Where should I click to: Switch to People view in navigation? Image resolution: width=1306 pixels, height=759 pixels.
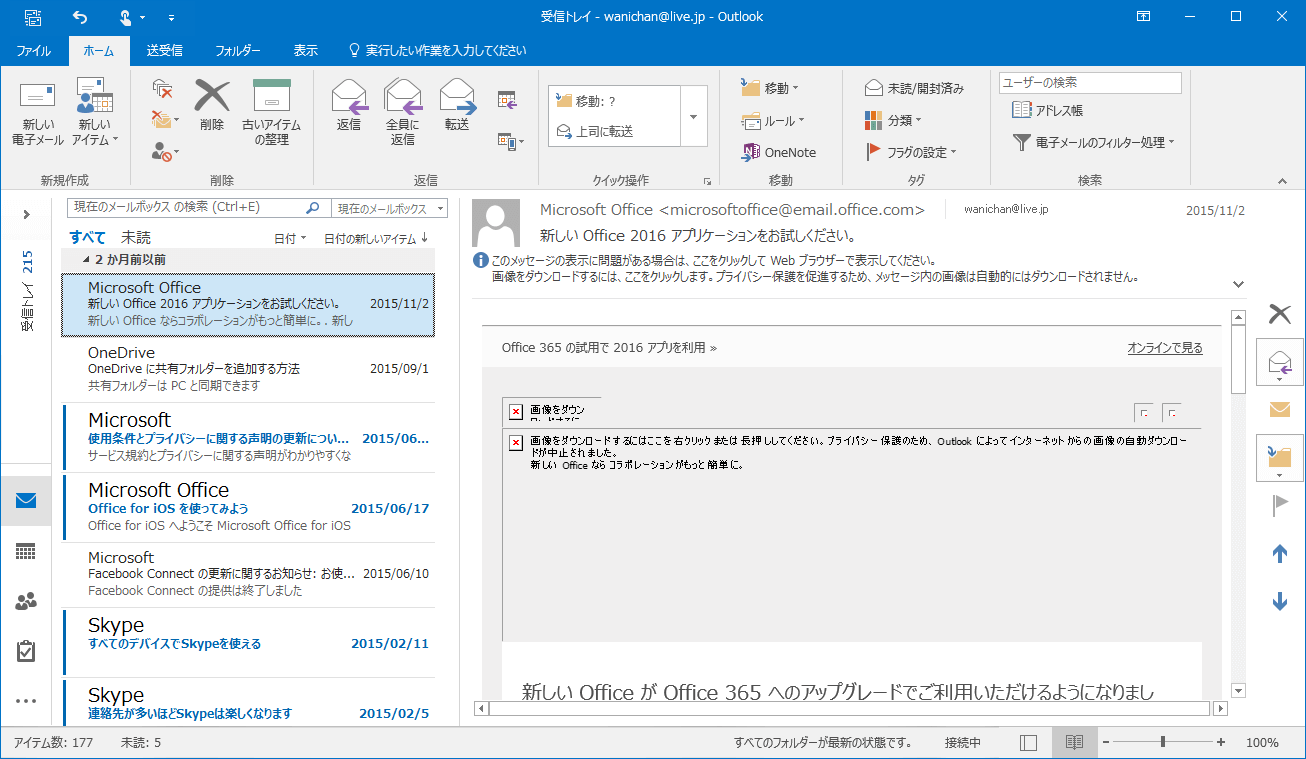26,601
